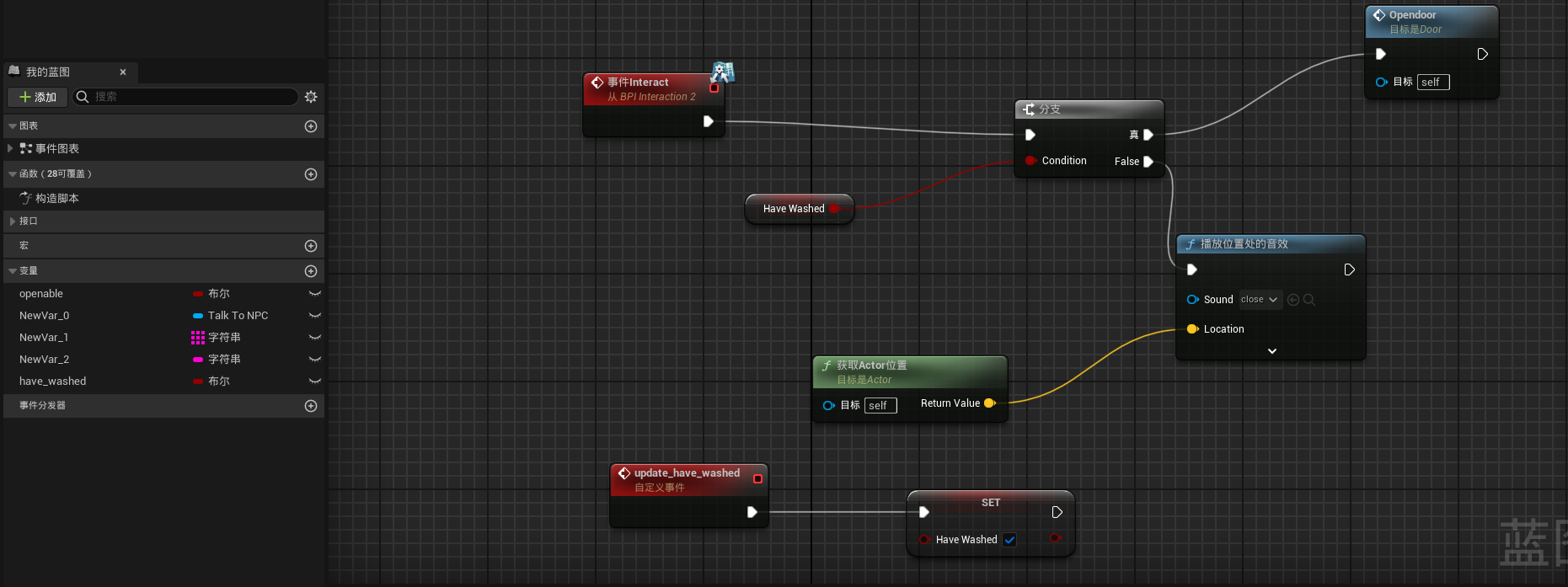The image size is (1568, 587).
Task: Add new function with plus icon in 函数 row
Action: [311, 174]
